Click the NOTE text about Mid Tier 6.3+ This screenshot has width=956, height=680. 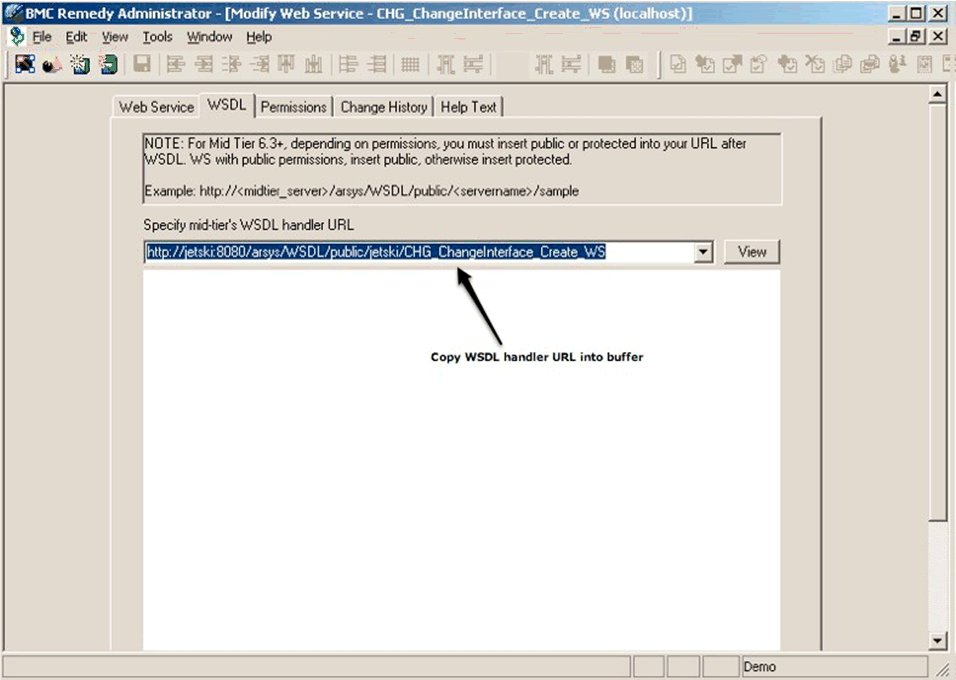445,151
